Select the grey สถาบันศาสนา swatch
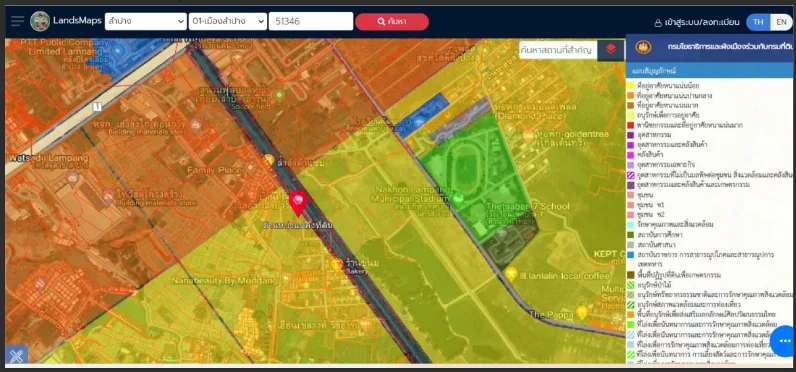796x372 pixels. click(x=630, y=245)
